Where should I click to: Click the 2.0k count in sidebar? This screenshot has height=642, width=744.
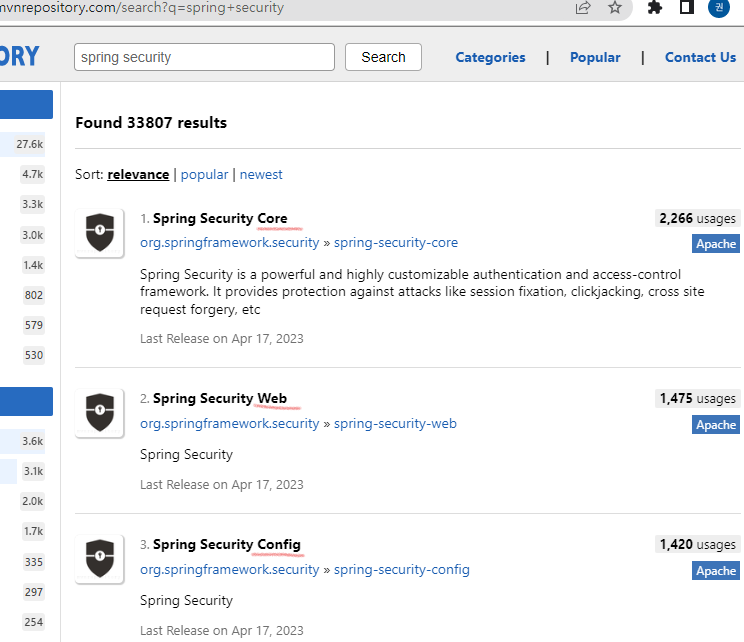coord(32,501)
